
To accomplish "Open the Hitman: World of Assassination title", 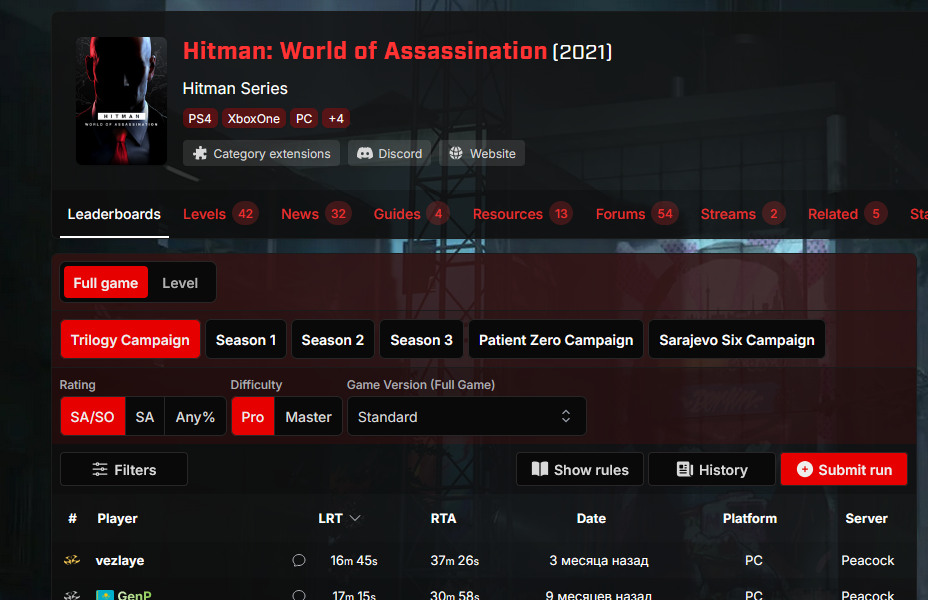I will pos(365,51).
